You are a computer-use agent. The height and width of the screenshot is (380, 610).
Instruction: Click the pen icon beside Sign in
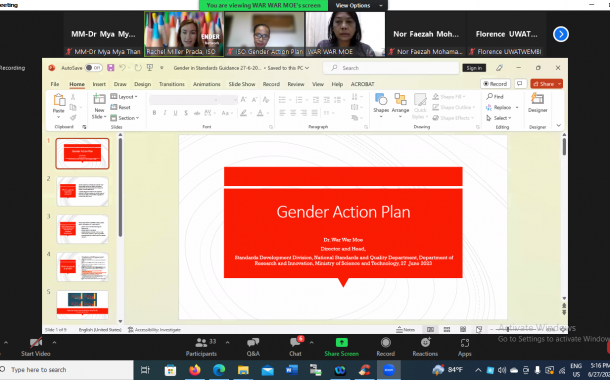tap(499, 68)
